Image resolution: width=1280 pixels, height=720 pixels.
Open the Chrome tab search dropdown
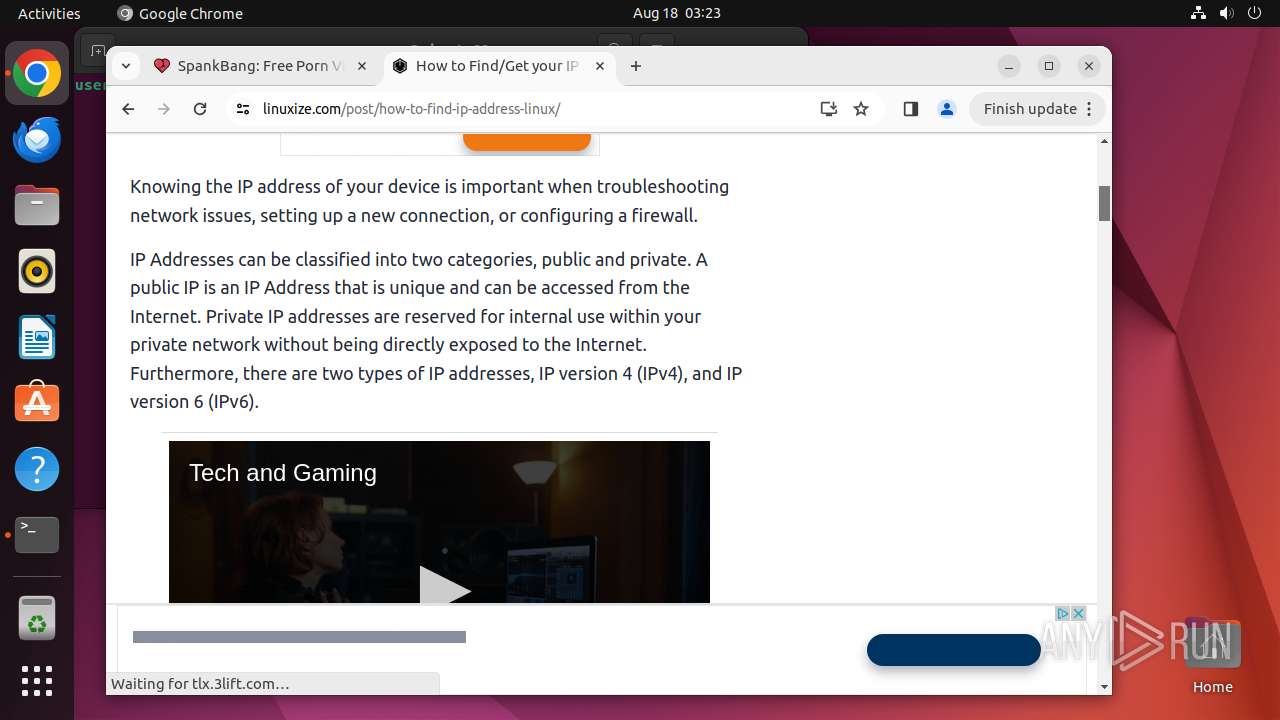click(125, 66)
